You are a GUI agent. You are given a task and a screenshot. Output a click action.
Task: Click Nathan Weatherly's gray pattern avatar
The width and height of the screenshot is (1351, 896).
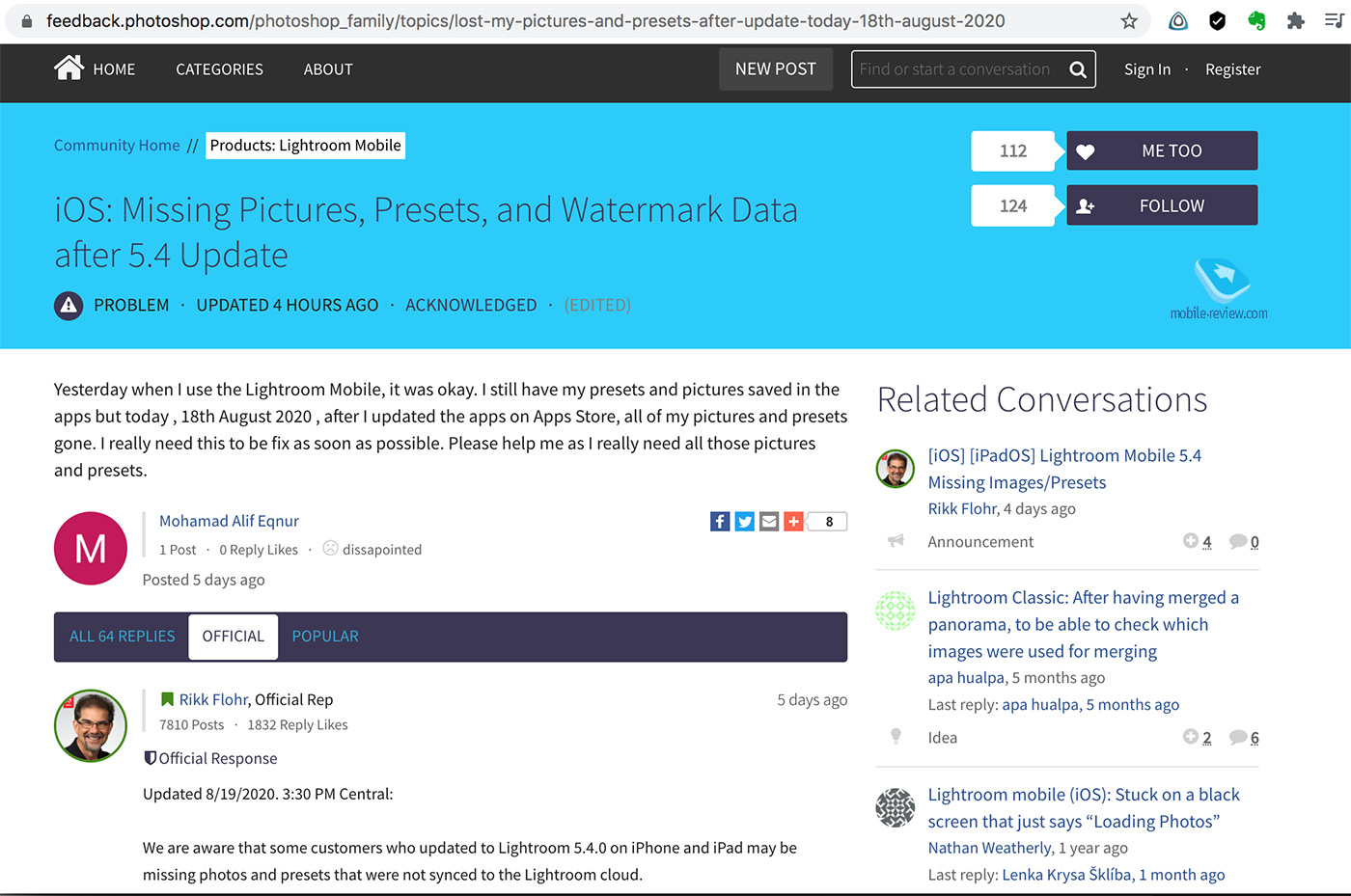coord(895,807)
